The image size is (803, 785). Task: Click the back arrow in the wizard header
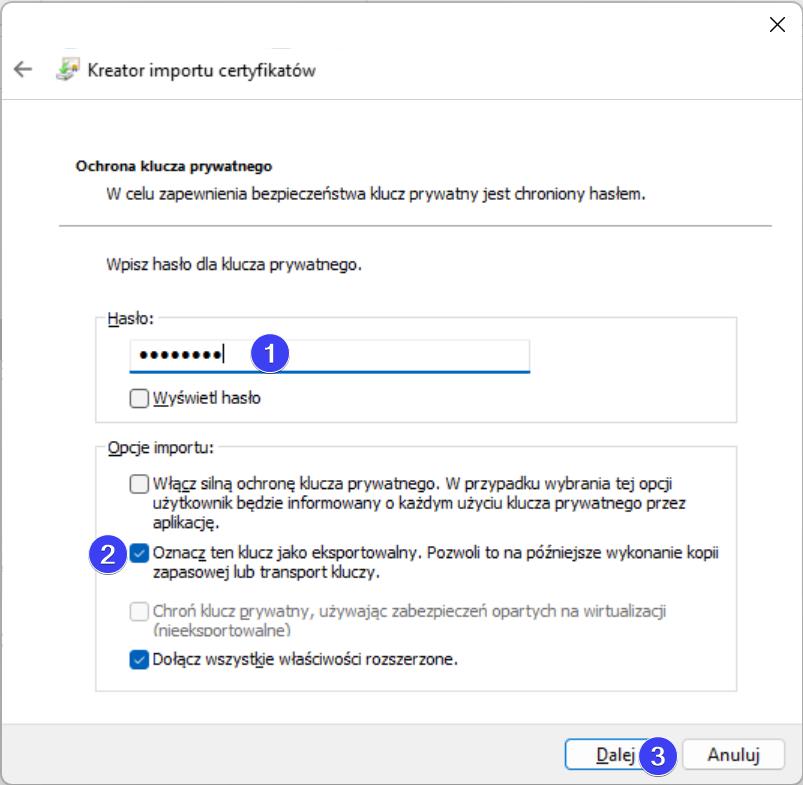(x=22, y=70)
